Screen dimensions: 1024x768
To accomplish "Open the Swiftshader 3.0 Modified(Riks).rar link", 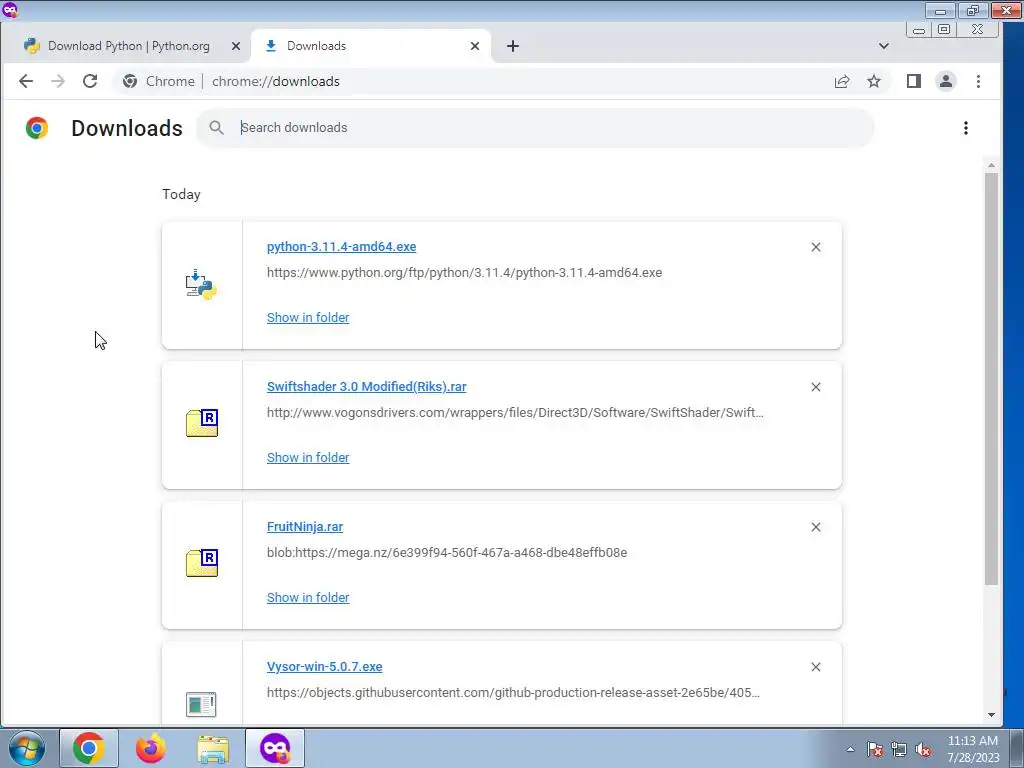I will (366, 387).
